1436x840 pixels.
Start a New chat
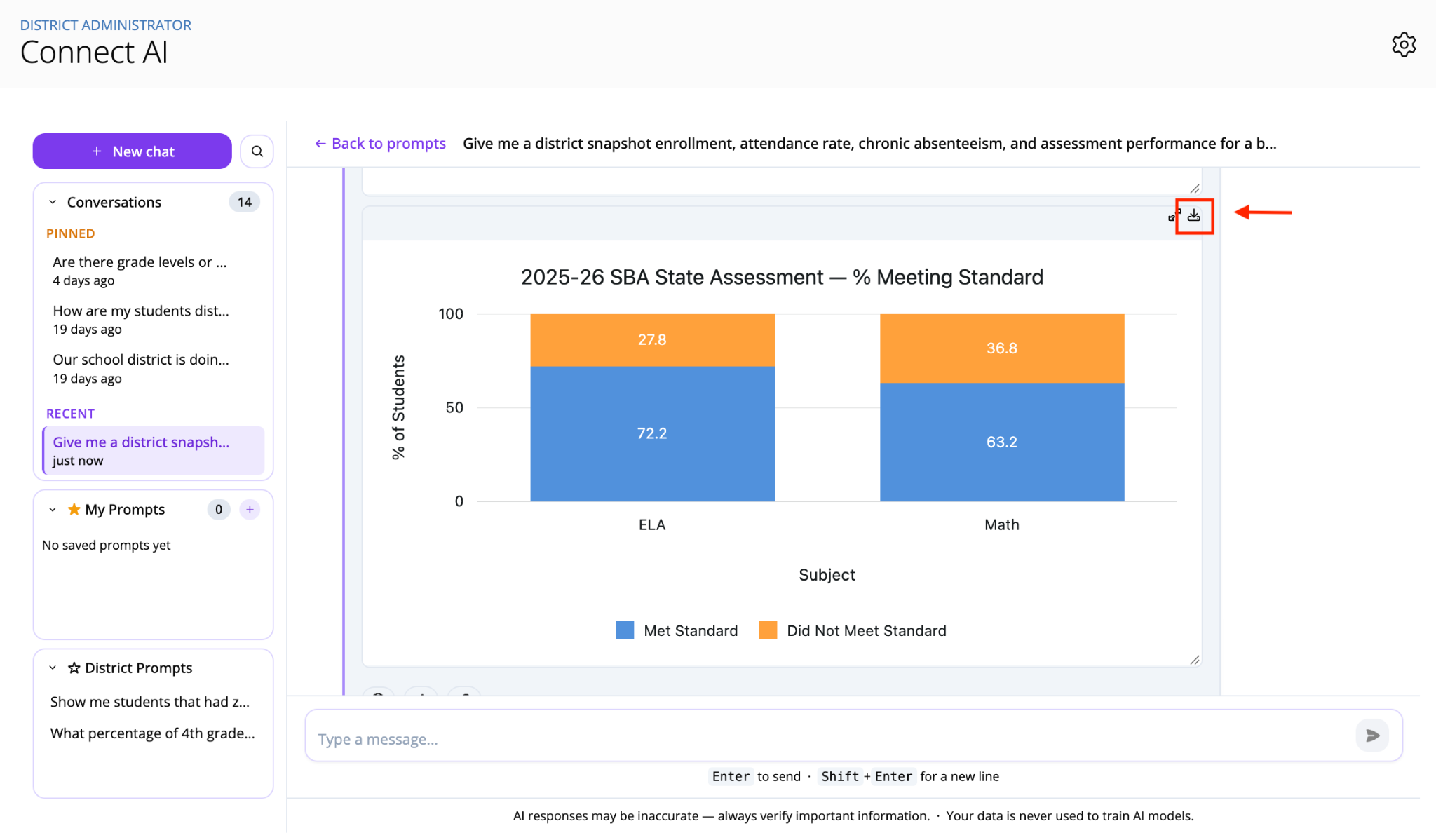(132, 151)
